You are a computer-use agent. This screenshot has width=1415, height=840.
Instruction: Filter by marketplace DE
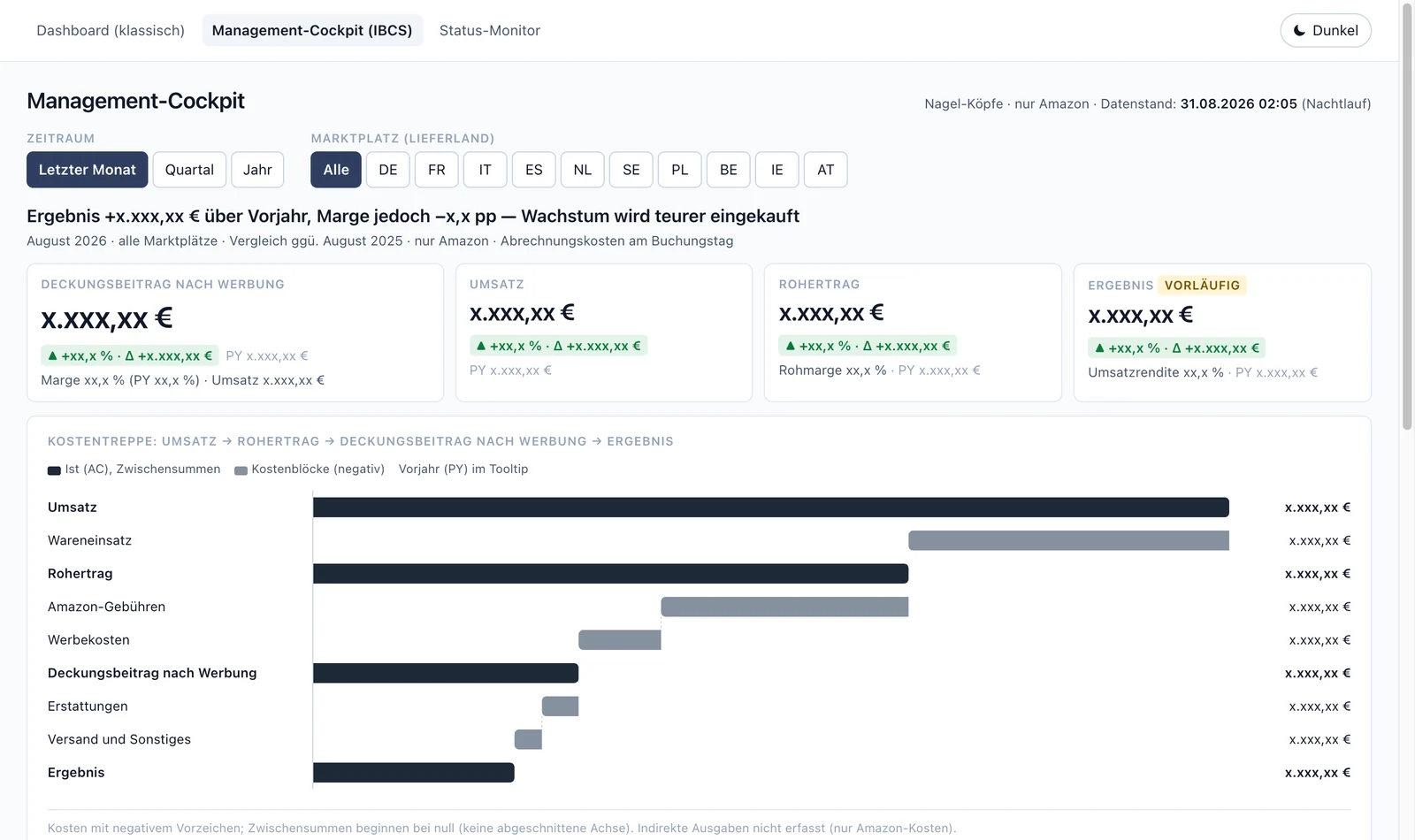tap(388, 170)
